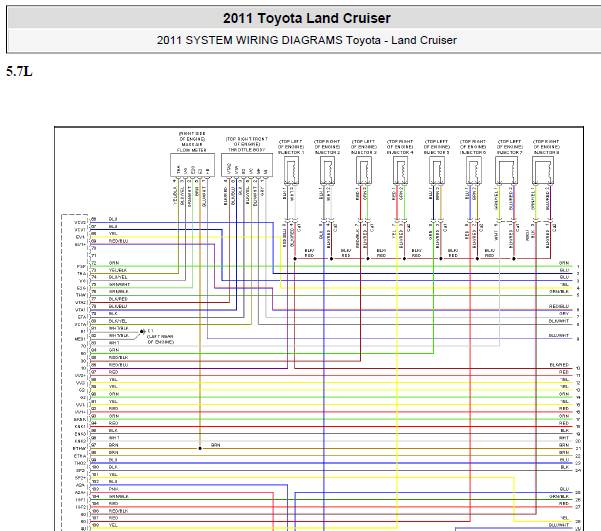The image size is (601, 531).
Task: Click the 'ETHW' terminal name
Action: click(79, 449)
